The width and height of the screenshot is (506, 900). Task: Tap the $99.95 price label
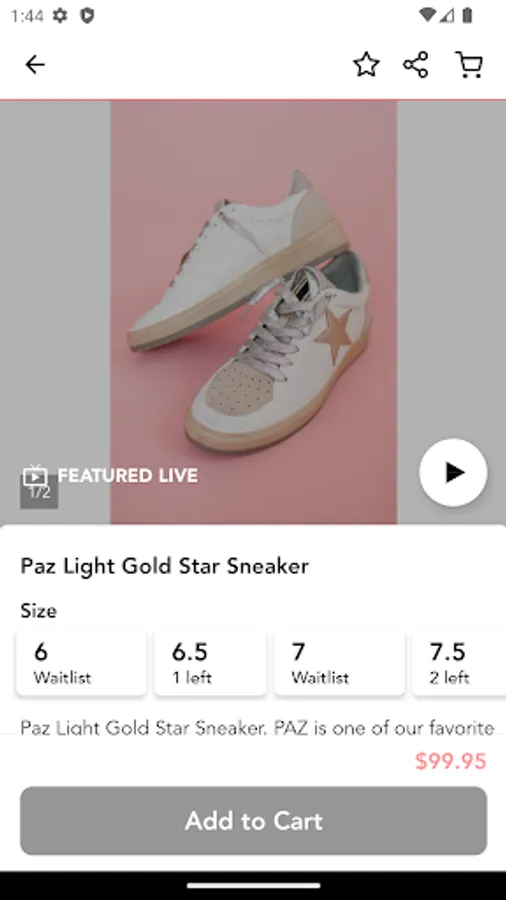[451, 761]
